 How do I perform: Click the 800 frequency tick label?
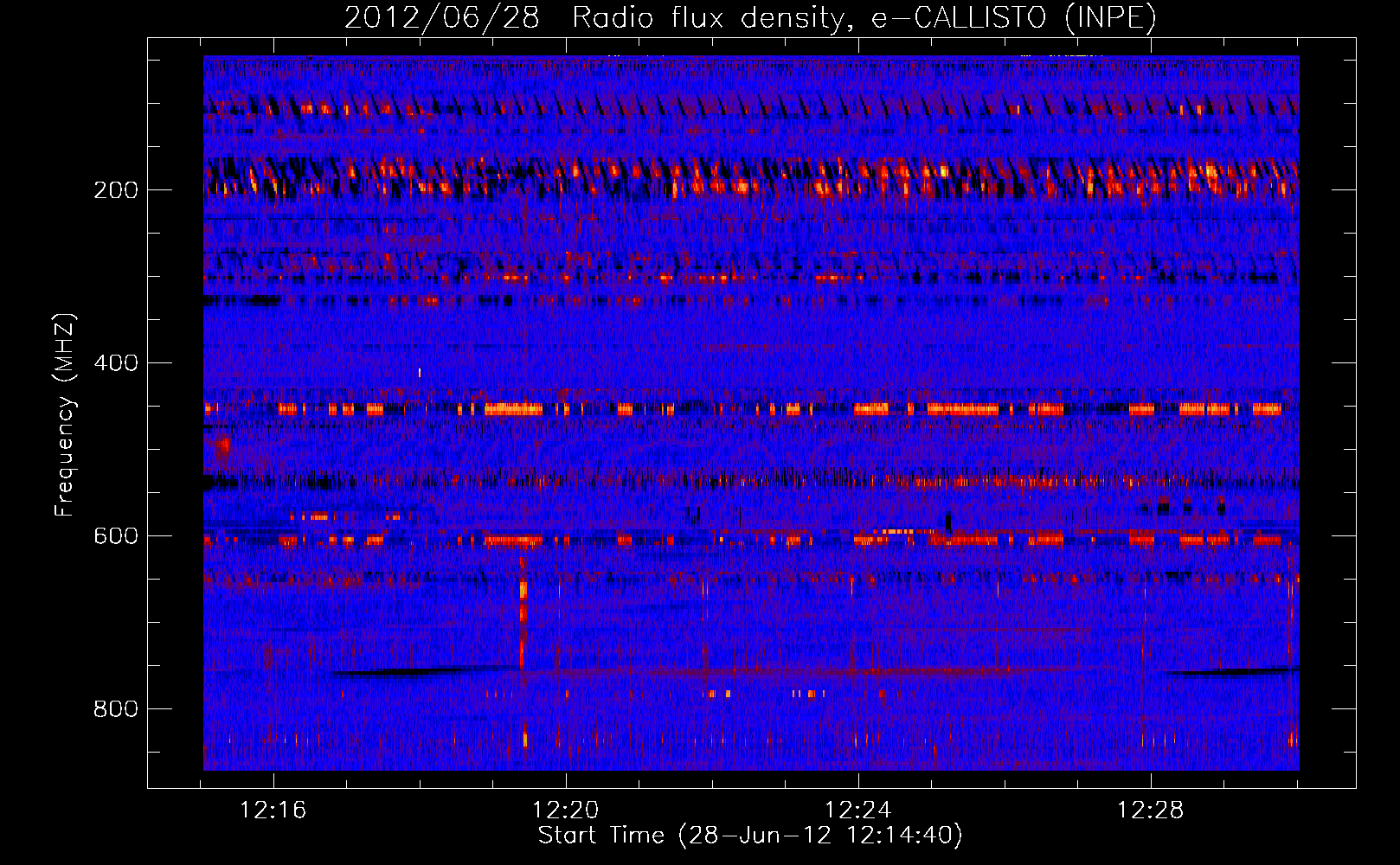coord(116,709)
